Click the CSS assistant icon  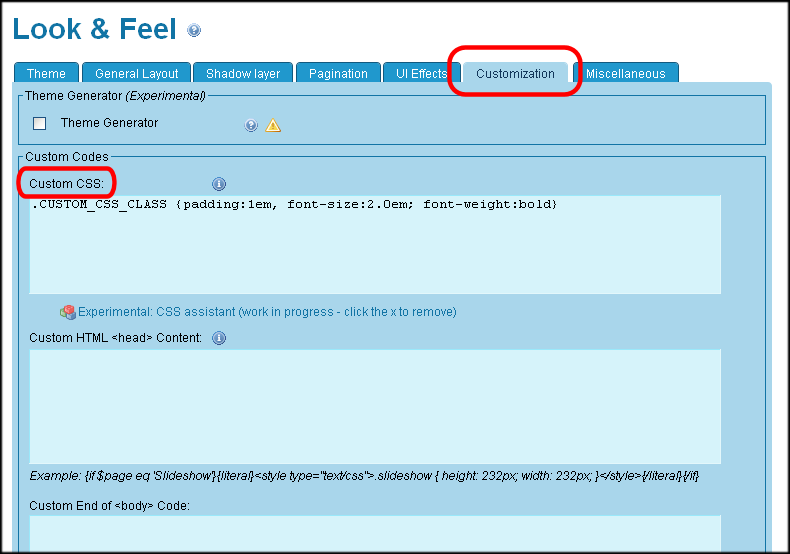pos(67,312)
